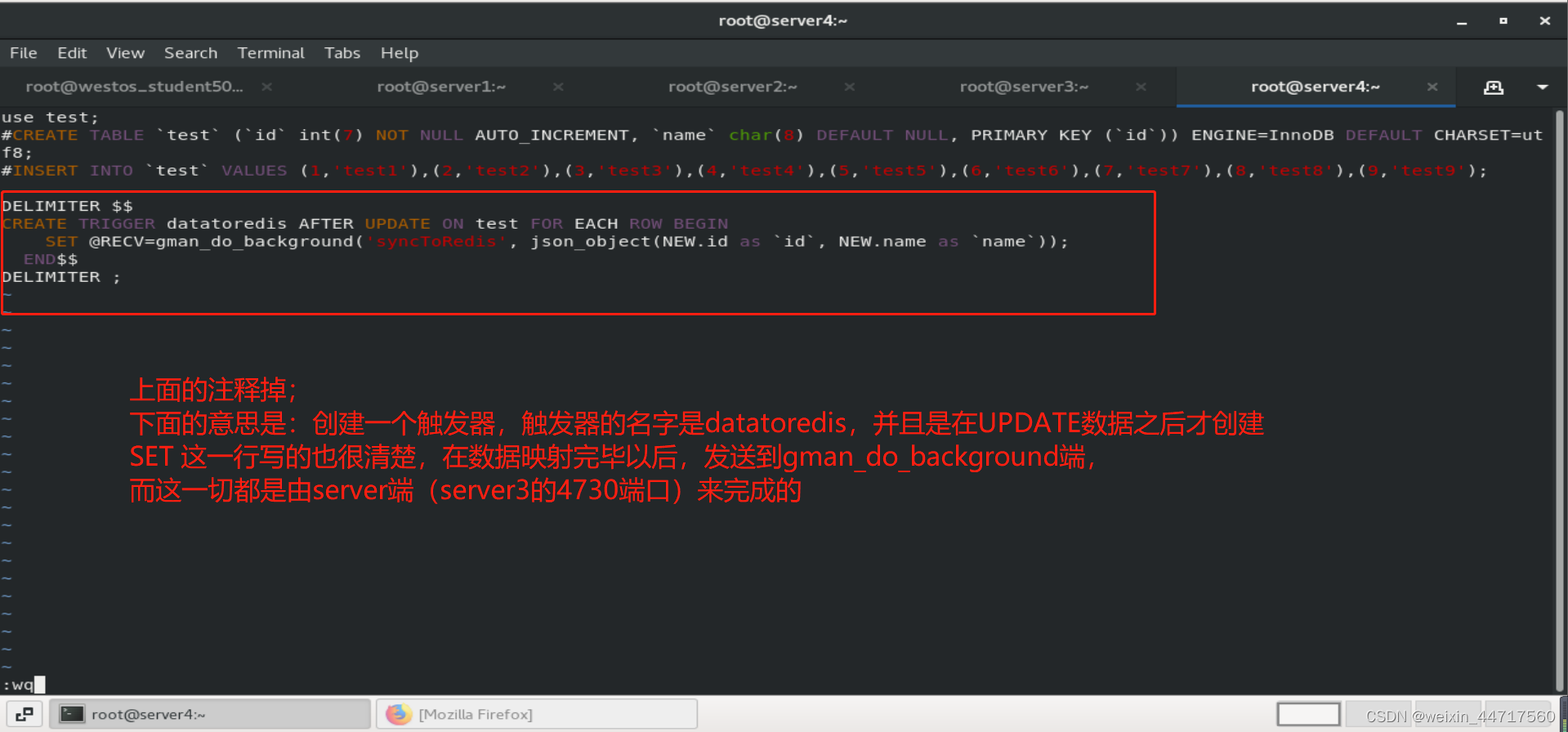Image resolution: width=1568 pixels, height=732 pixels.
Task: Switch to root@server2 tab
Action: point(732,87)
